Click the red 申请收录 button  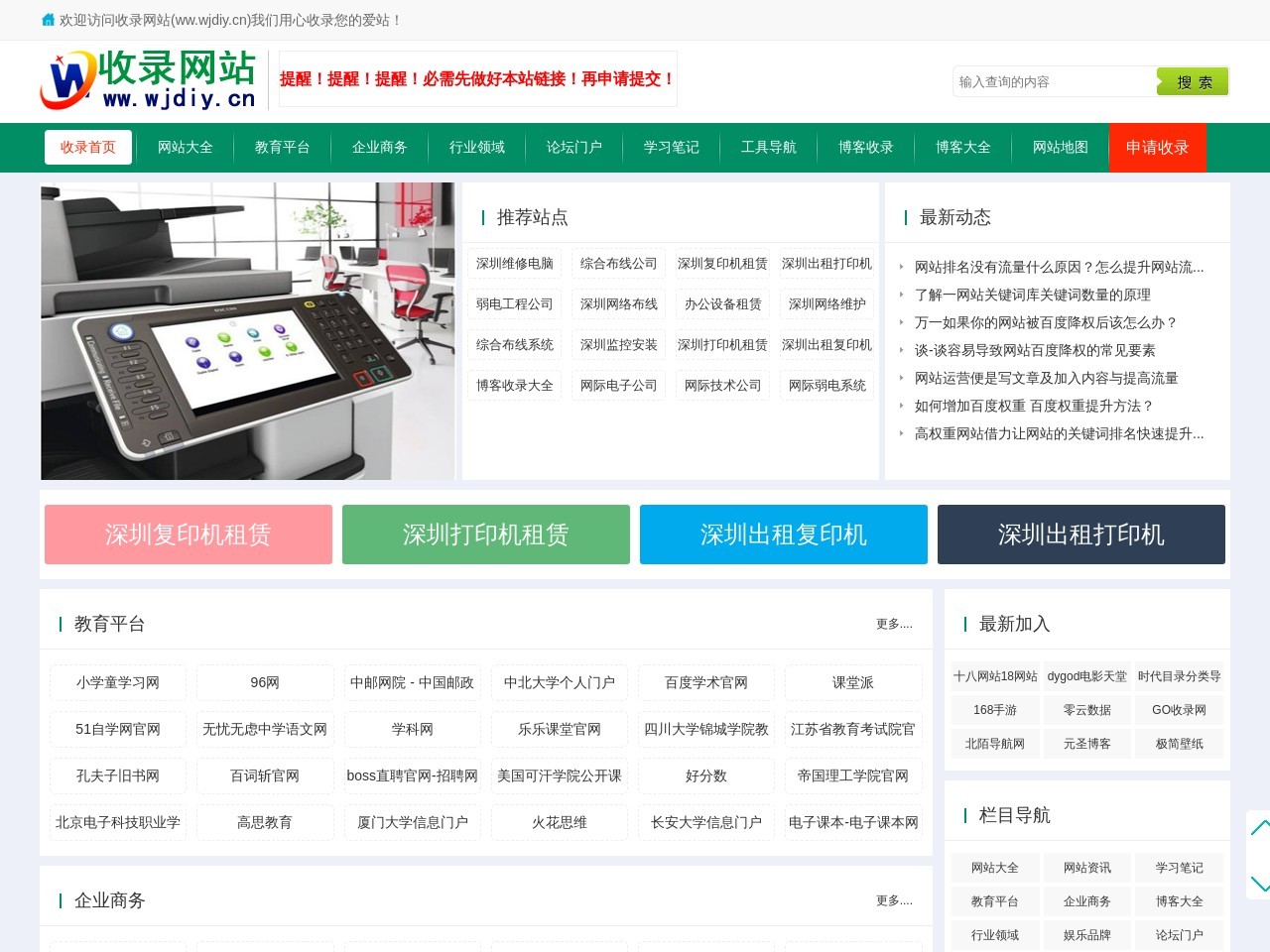(x=1157, y=148)
